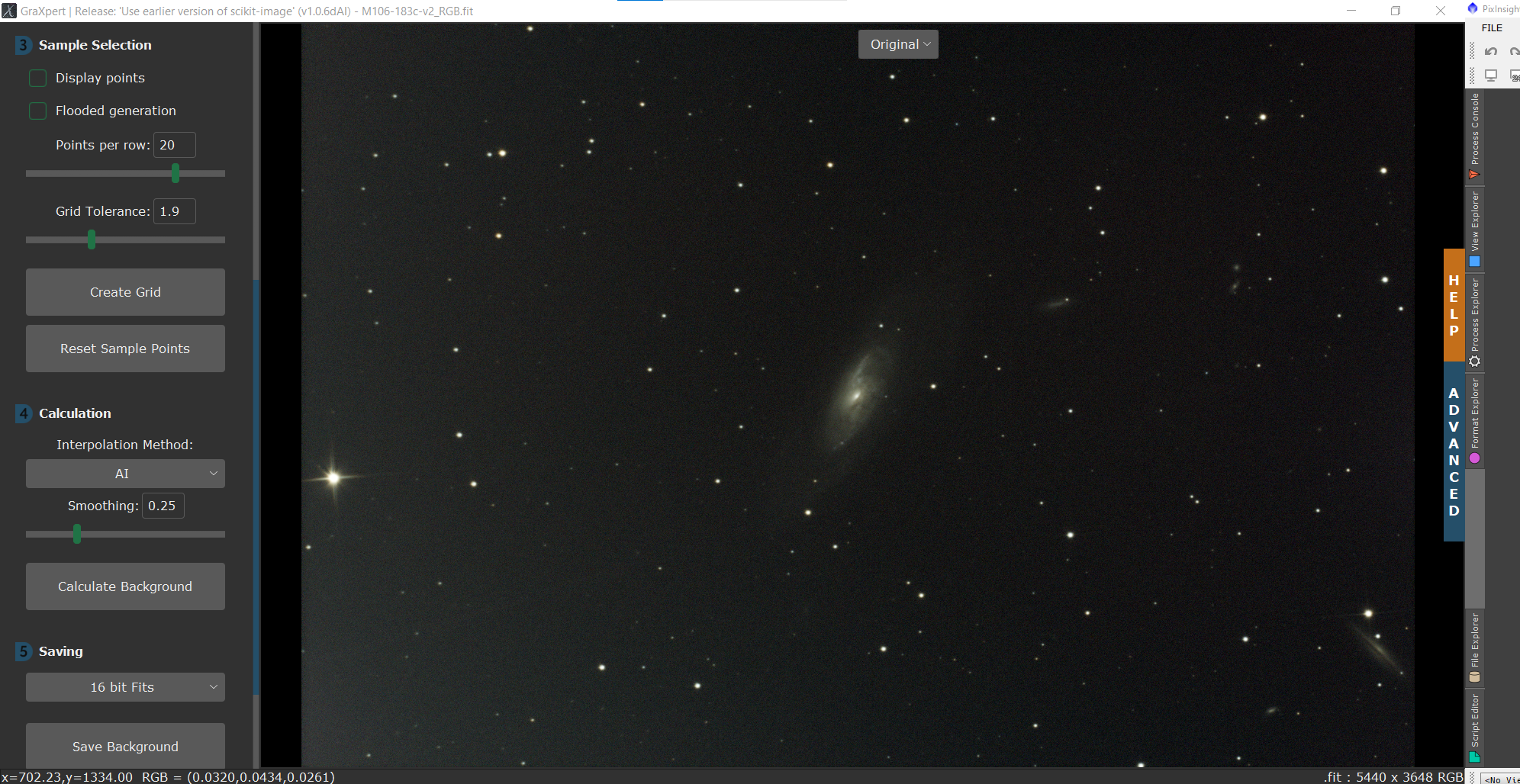Open the 16 bit Fits save format dropdown
The height and width of the screenshot is (784, 1520).
point(125,687)
